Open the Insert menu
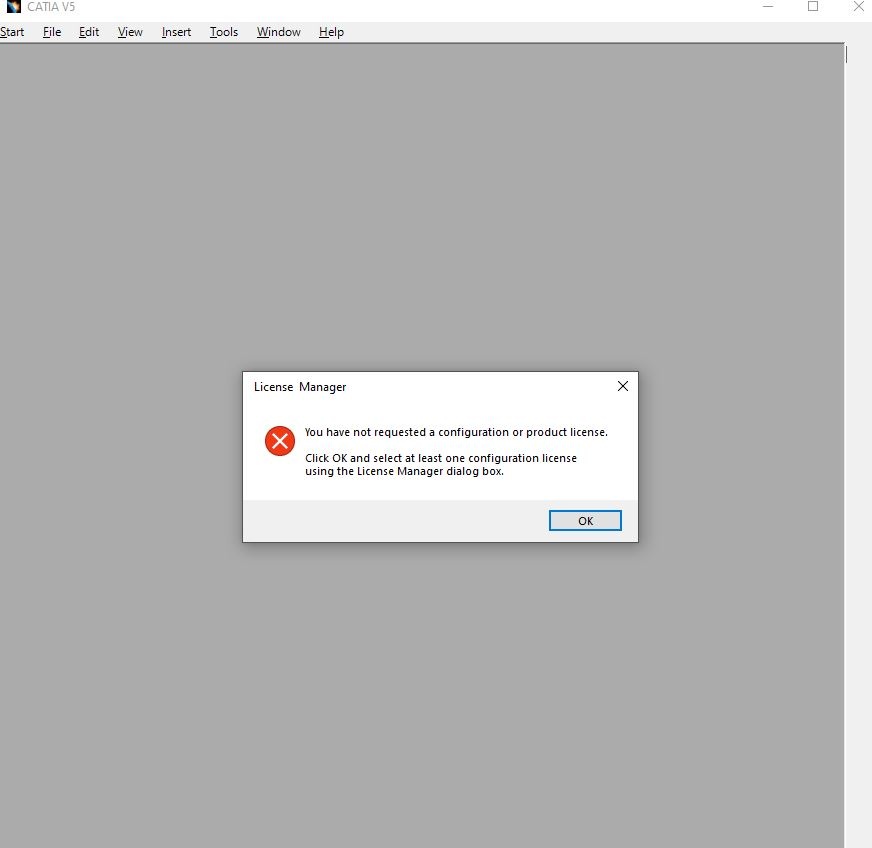 click(176, 32)
